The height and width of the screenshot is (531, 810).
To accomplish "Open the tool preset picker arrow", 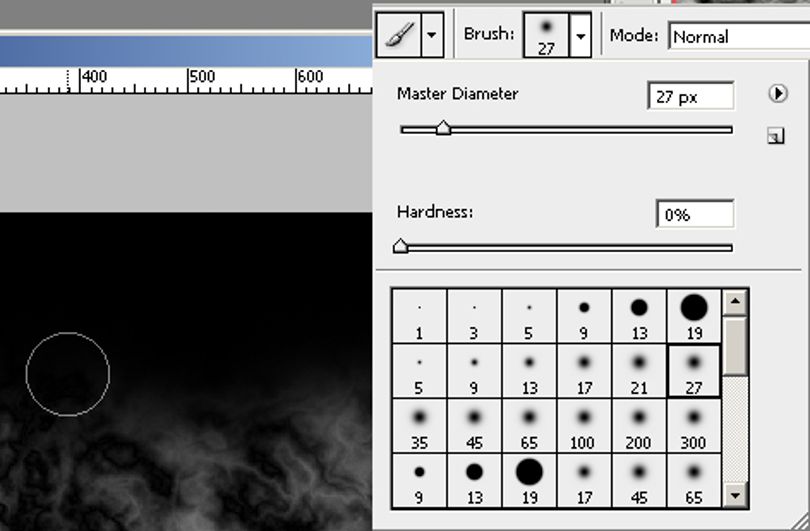I will [432, 35].
